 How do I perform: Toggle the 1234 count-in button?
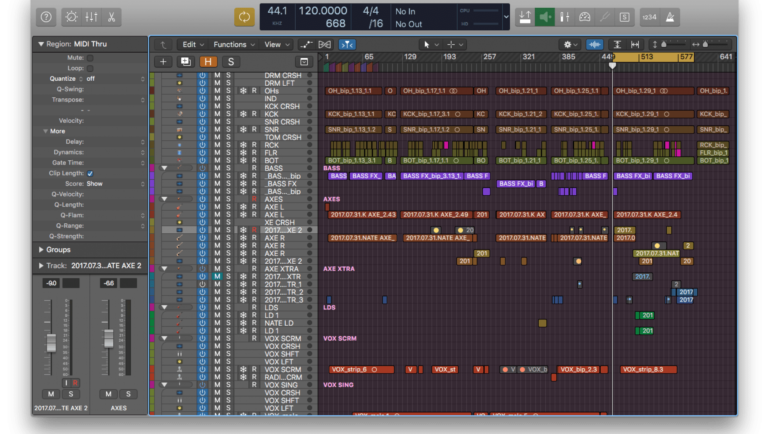point(649,17)
